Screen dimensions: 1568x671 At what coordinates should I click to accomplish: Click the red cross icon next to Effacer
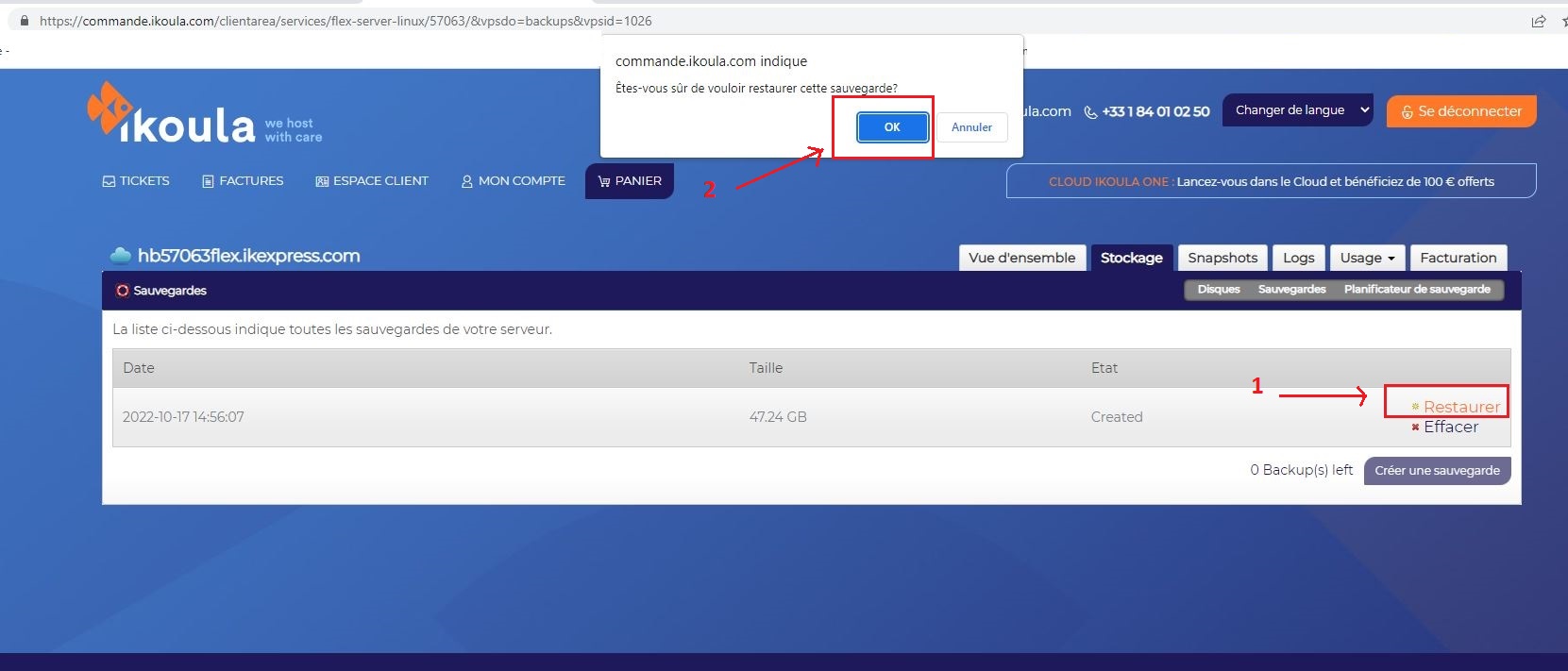tap(1415, 428)
